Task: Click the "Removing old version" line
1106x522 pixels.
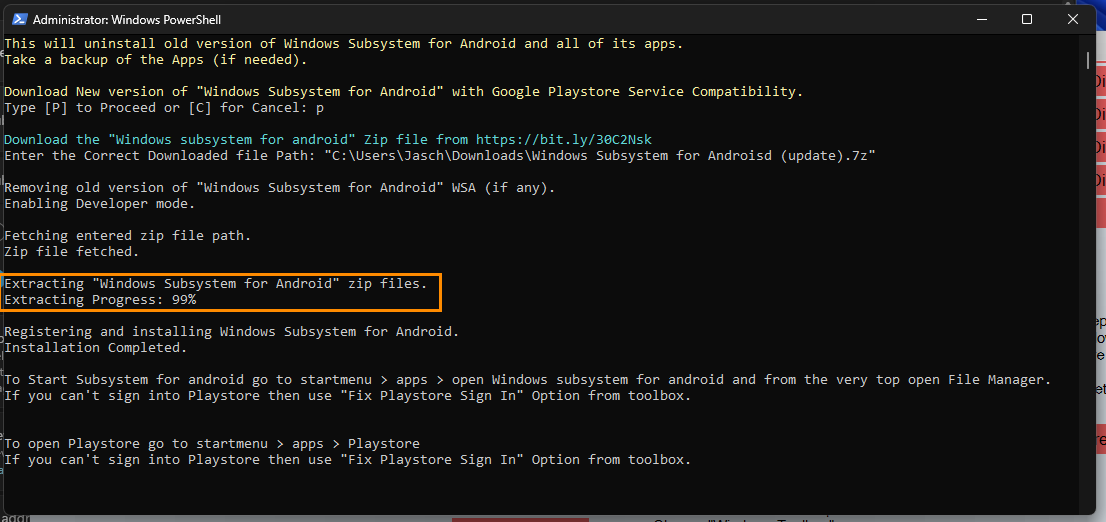Action: pyautogui.click(x=280, y=188)
